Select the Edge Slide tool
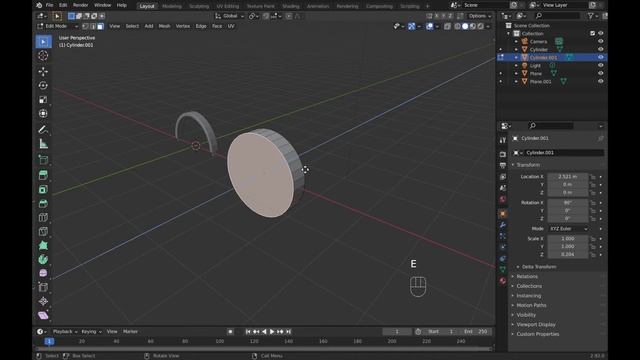This screenshot has height=360, width=640. 43,287
